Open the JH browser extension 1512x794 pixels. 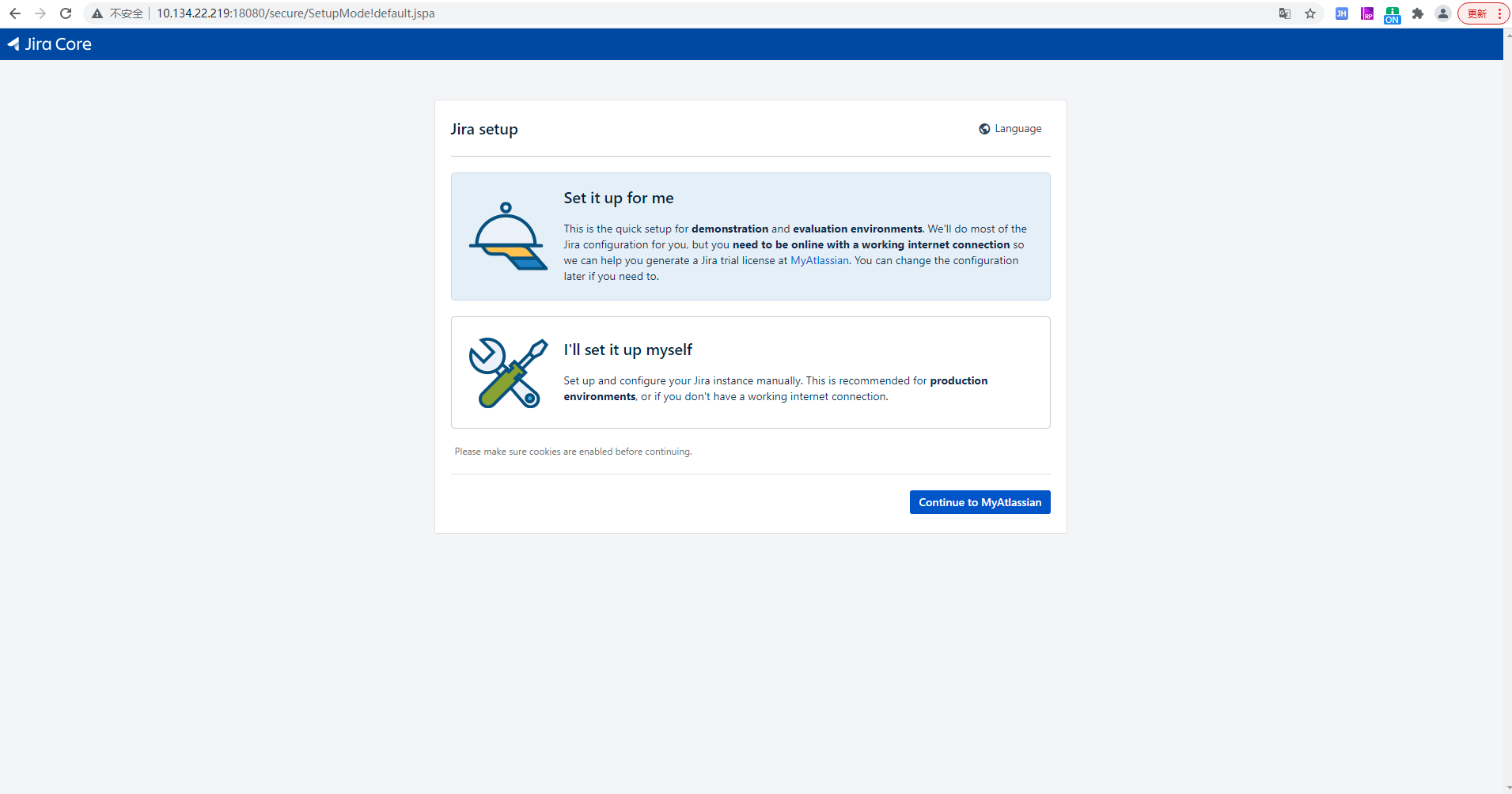(x=1341, y=13)
